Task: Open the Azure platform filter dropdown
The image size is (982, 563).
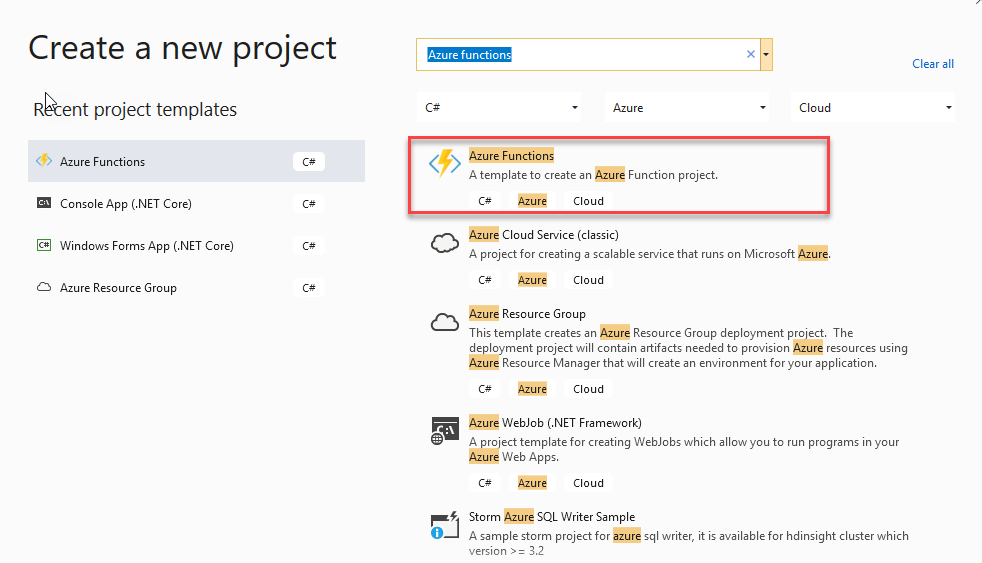Action: [686, 108]
